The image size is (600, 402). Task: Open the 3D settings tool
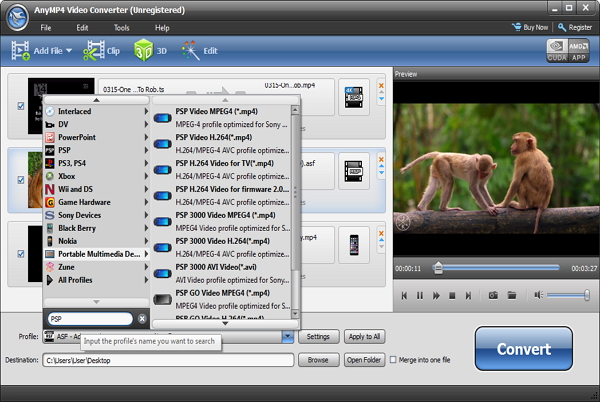[x=145, y=49]
